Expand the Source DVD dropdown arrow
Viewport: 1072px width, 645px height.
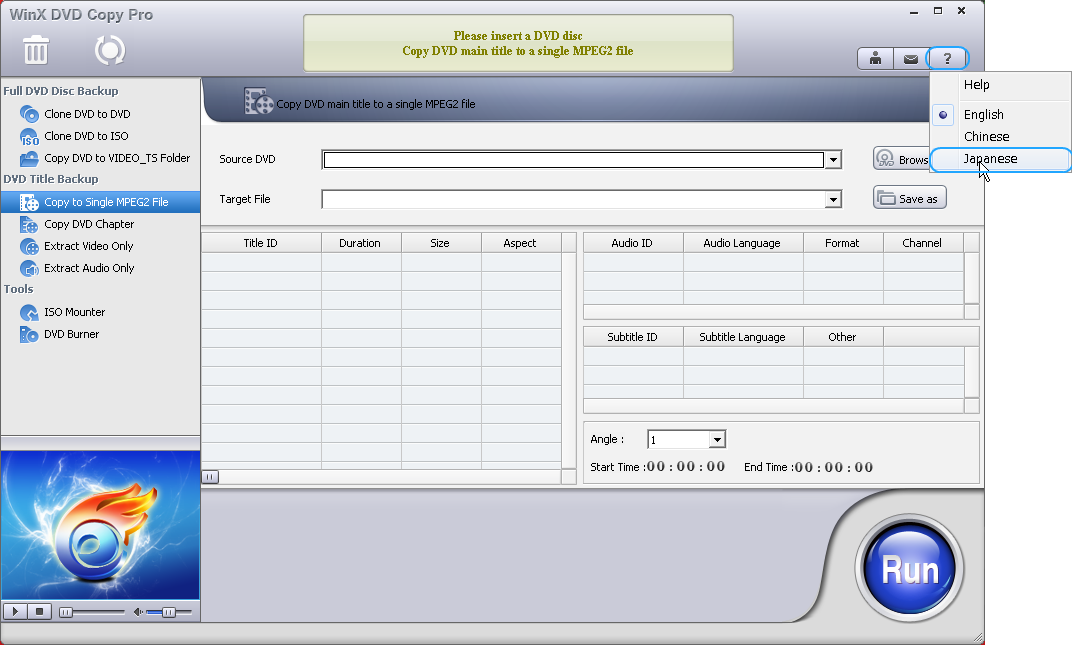(x=833, y=160)
